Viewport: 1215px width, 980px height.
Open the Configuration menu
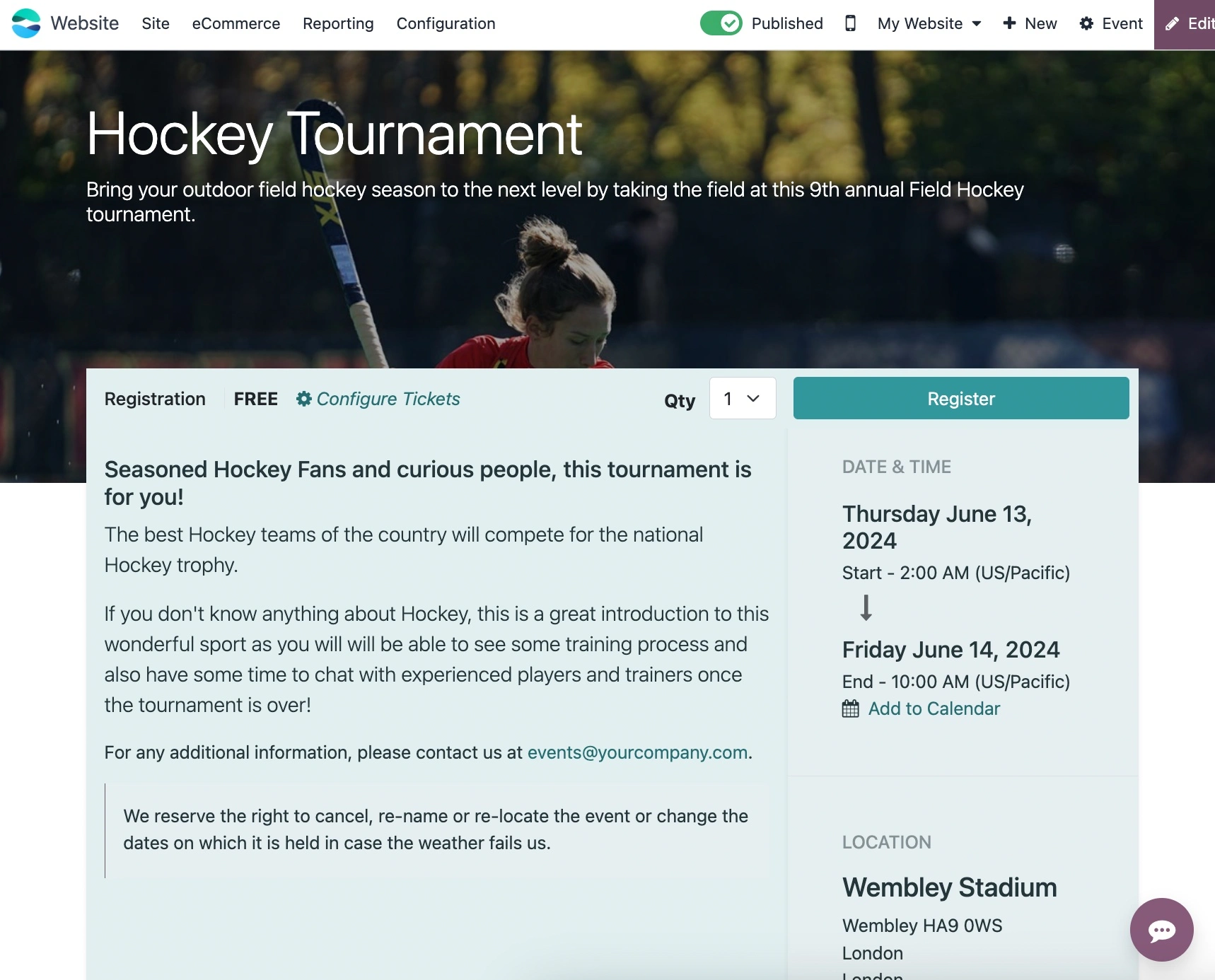(x=446, y=23)
